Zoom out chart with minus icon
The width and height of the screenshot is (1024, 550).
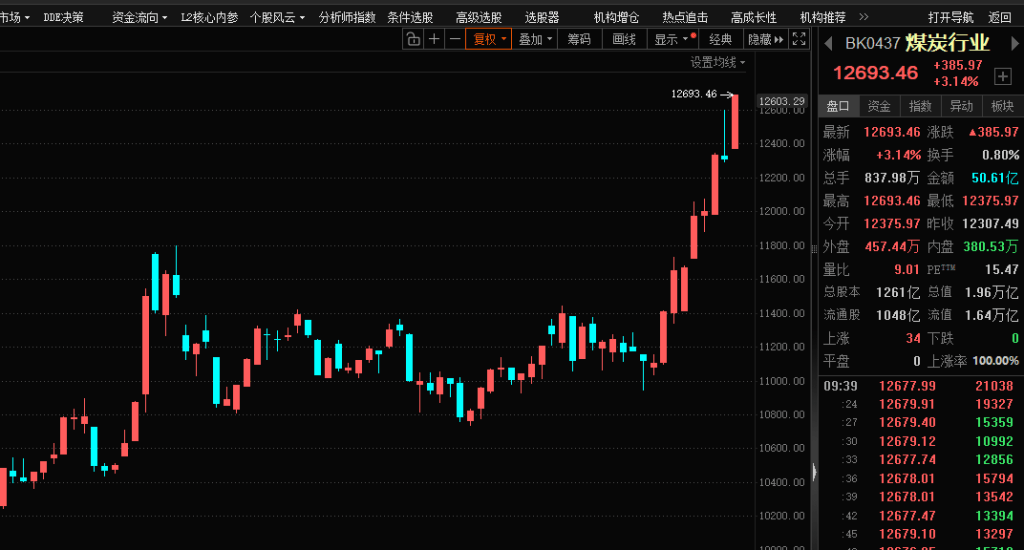[455, 39]
